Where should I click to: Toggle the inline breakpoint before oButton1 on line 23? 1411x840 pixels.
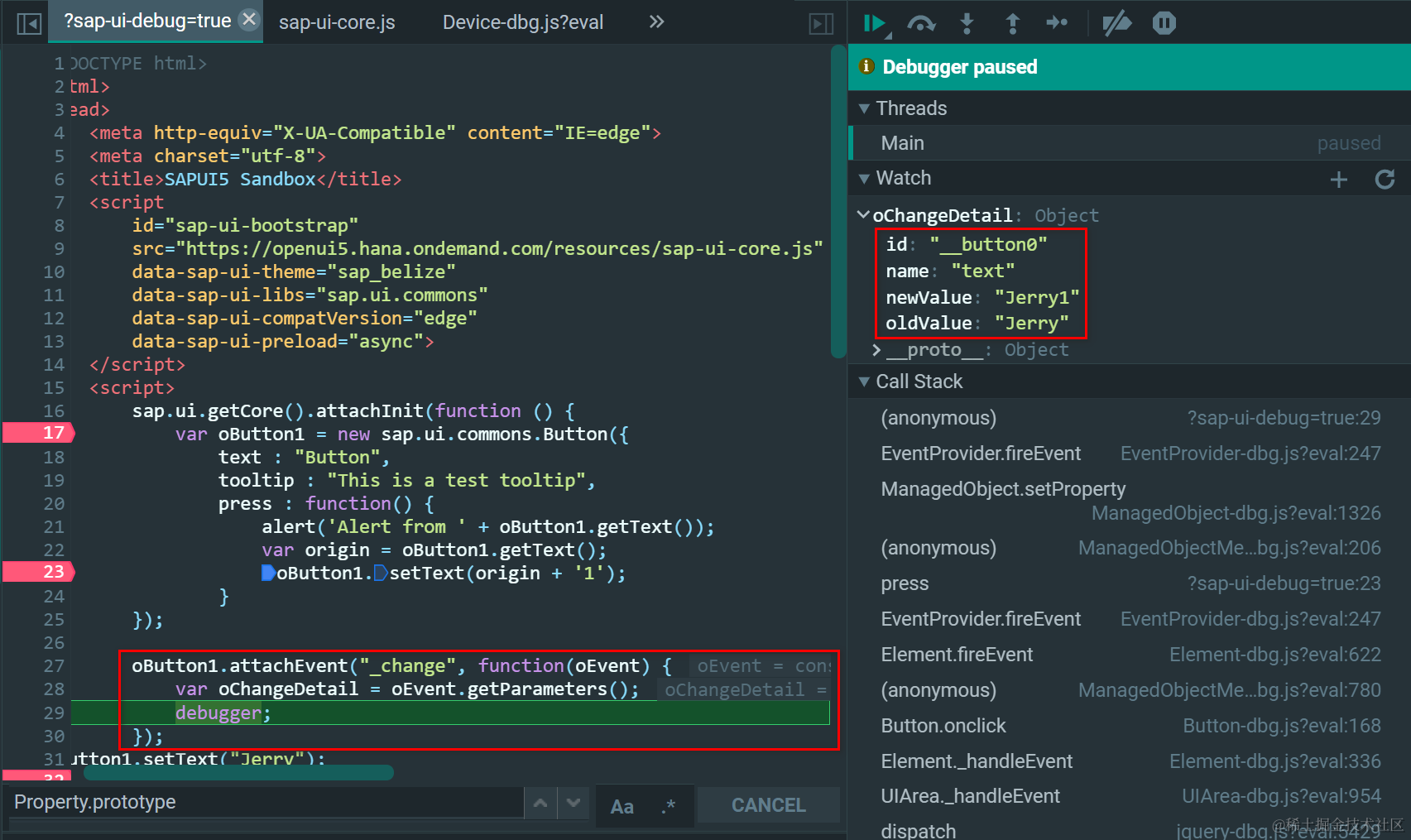point(268,573)
